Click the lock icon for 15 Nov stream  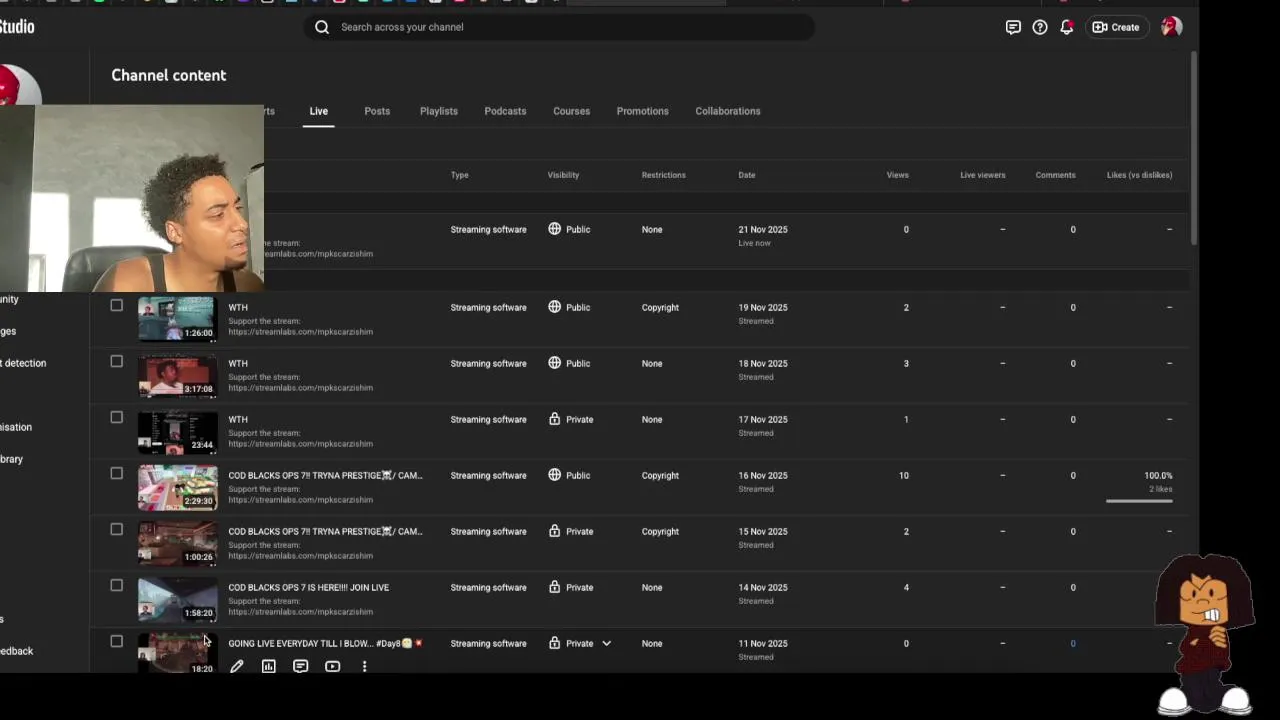pyautogui.click(x=554, y=531)
